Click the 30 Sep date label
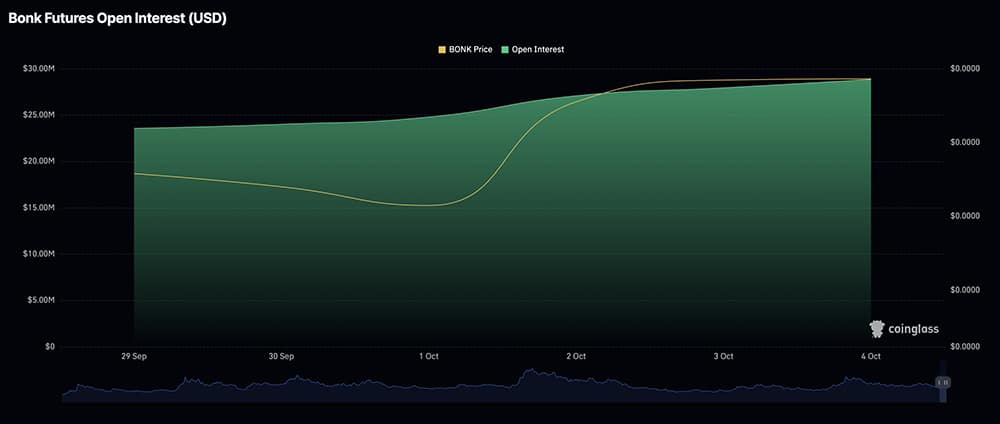The image size is (1000, 424). pyautogui.click(x=281, y=356)
